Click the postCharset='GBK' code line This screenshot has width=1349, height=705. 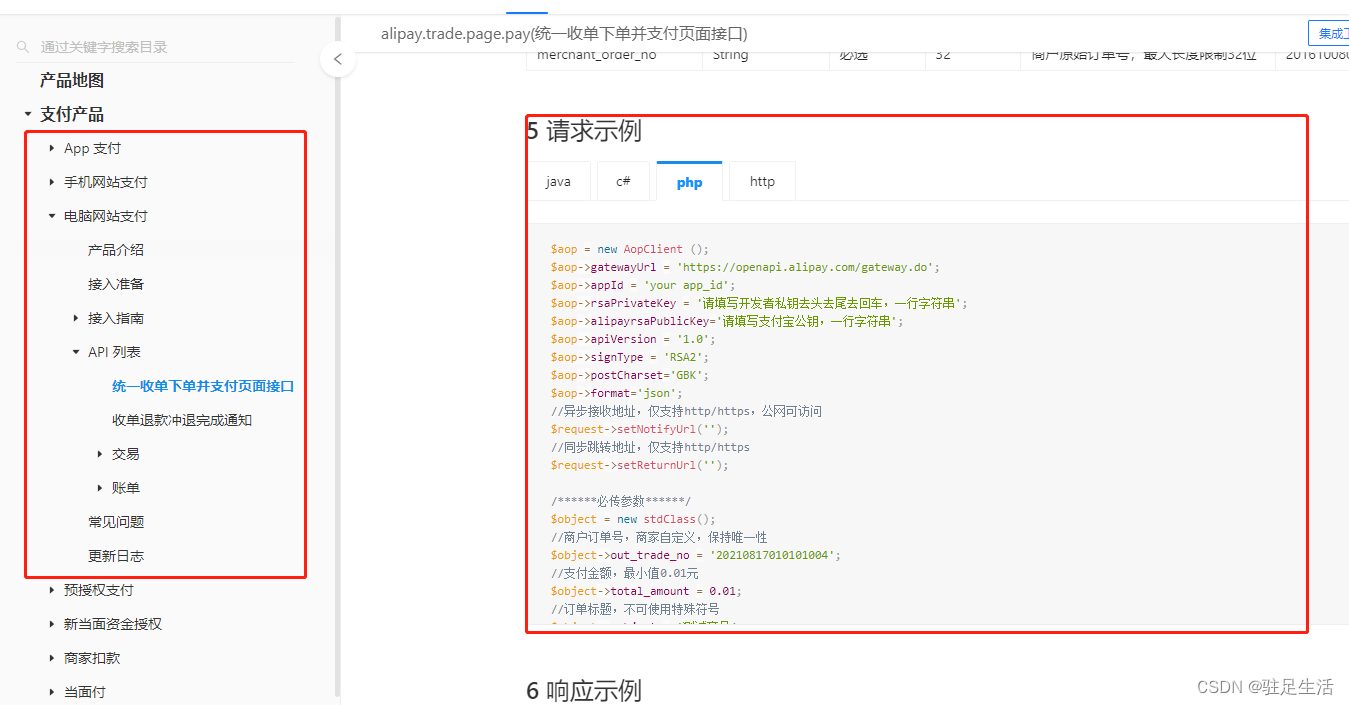630,375
